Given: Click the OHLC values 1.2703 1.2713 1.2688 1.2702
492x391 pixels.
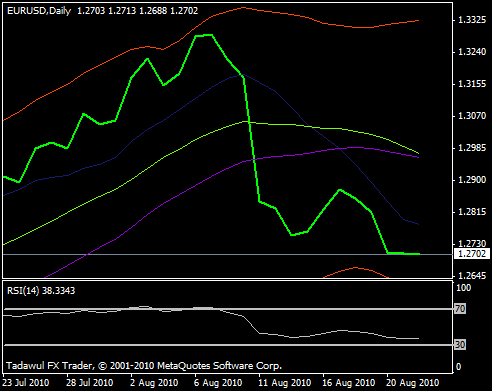Looking at the screenshot, I should (138, 11).
